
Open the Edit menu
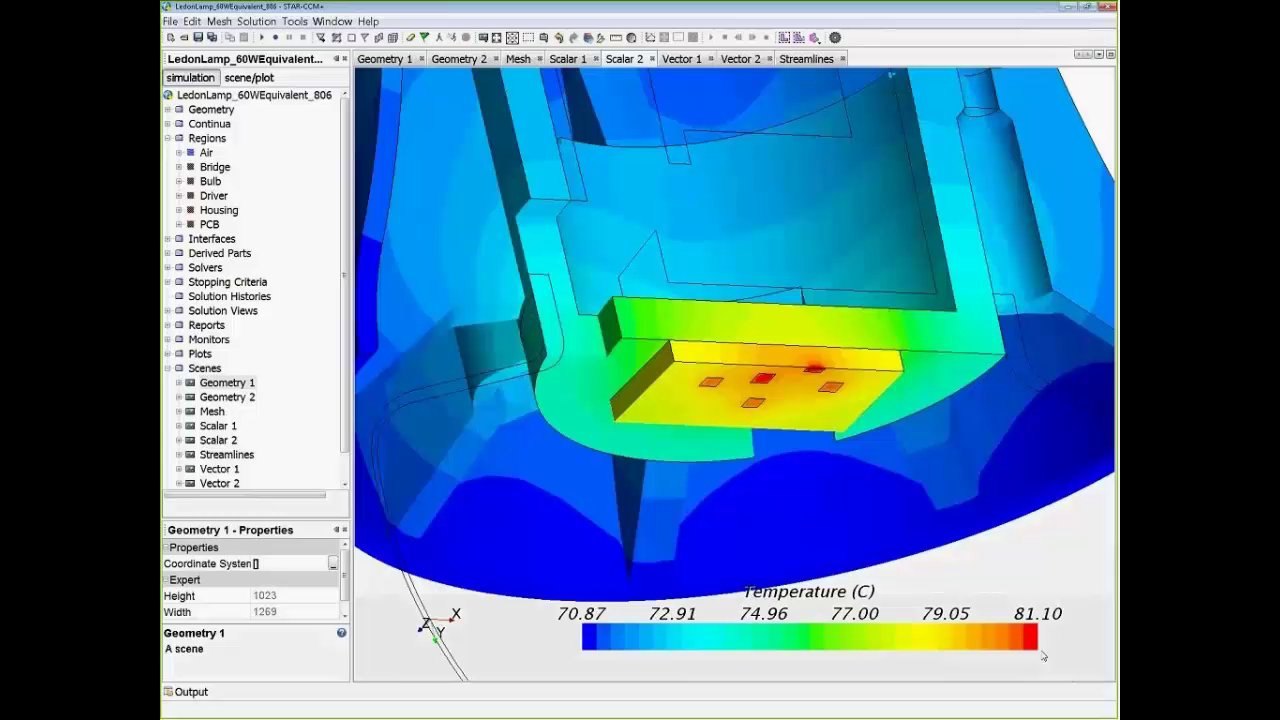coord(192,21)
